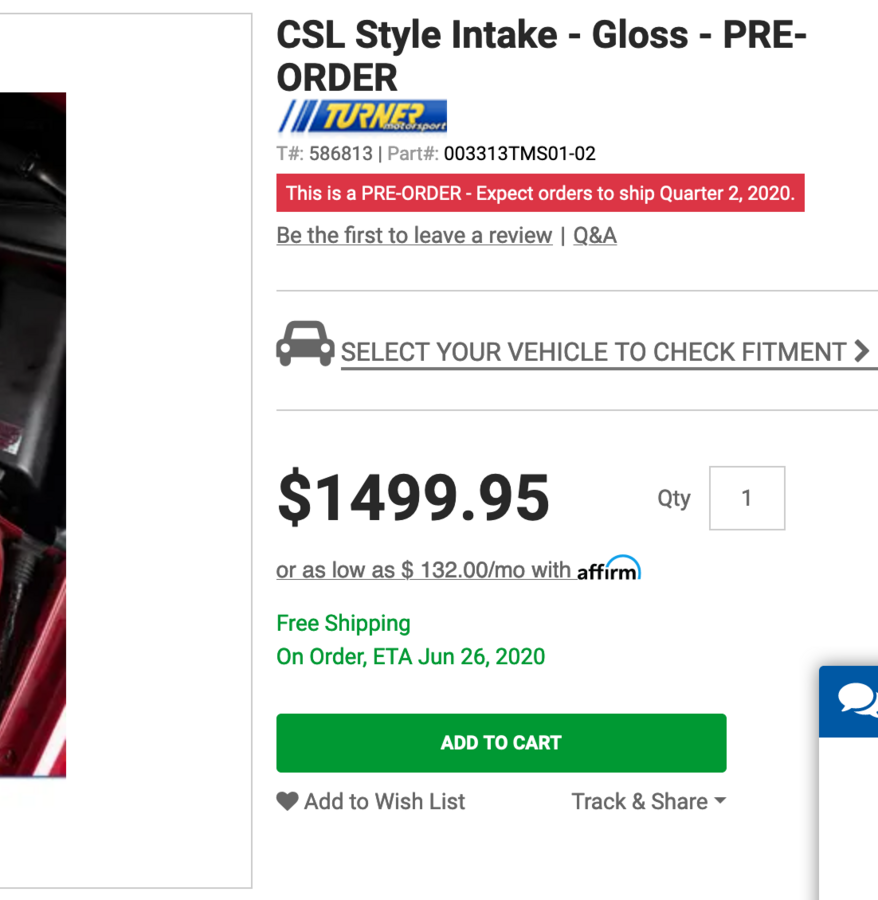878x900 pixels.
Task: Open the 'Be the first to leave a review' link
Action: click(414, 235)
